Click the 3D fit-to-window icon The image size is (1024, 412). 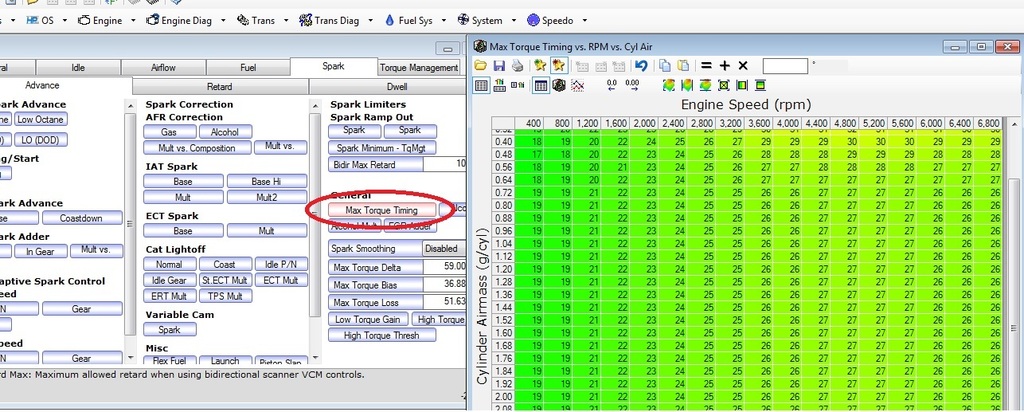click(x=723, y=85)
